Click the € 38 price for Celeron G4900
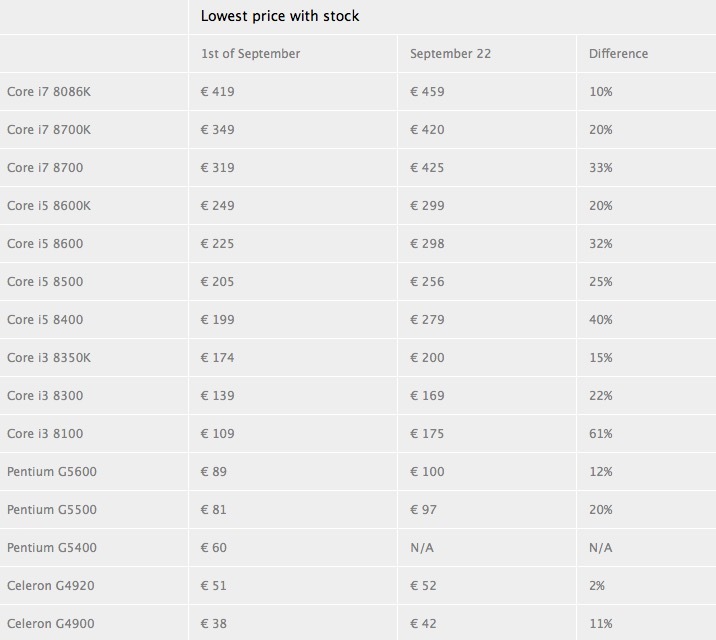716x640 pixels. [214, 624]
